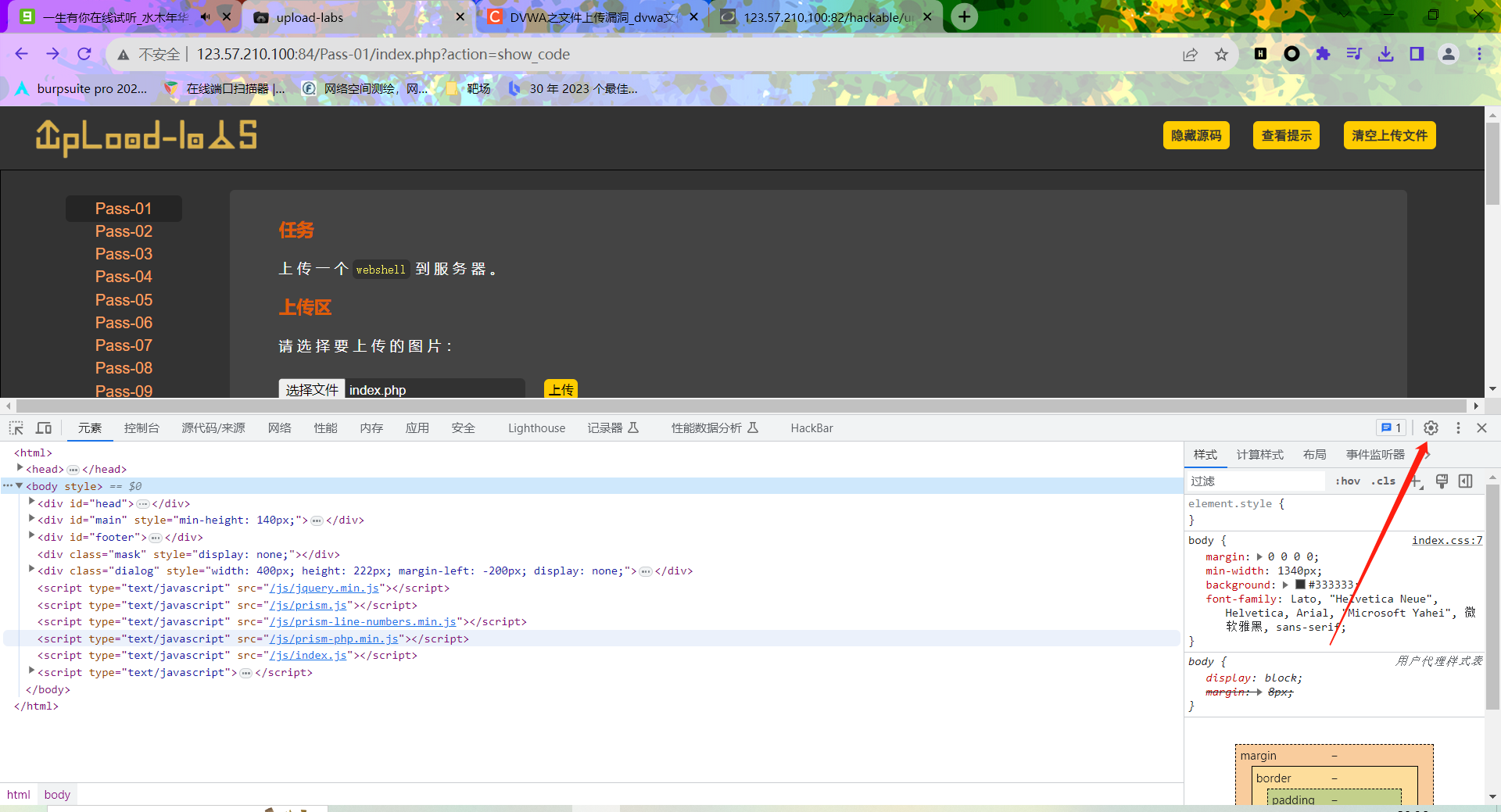Expand div class="dialog" node
The image size is (1501, 812).
click(32, 570)
